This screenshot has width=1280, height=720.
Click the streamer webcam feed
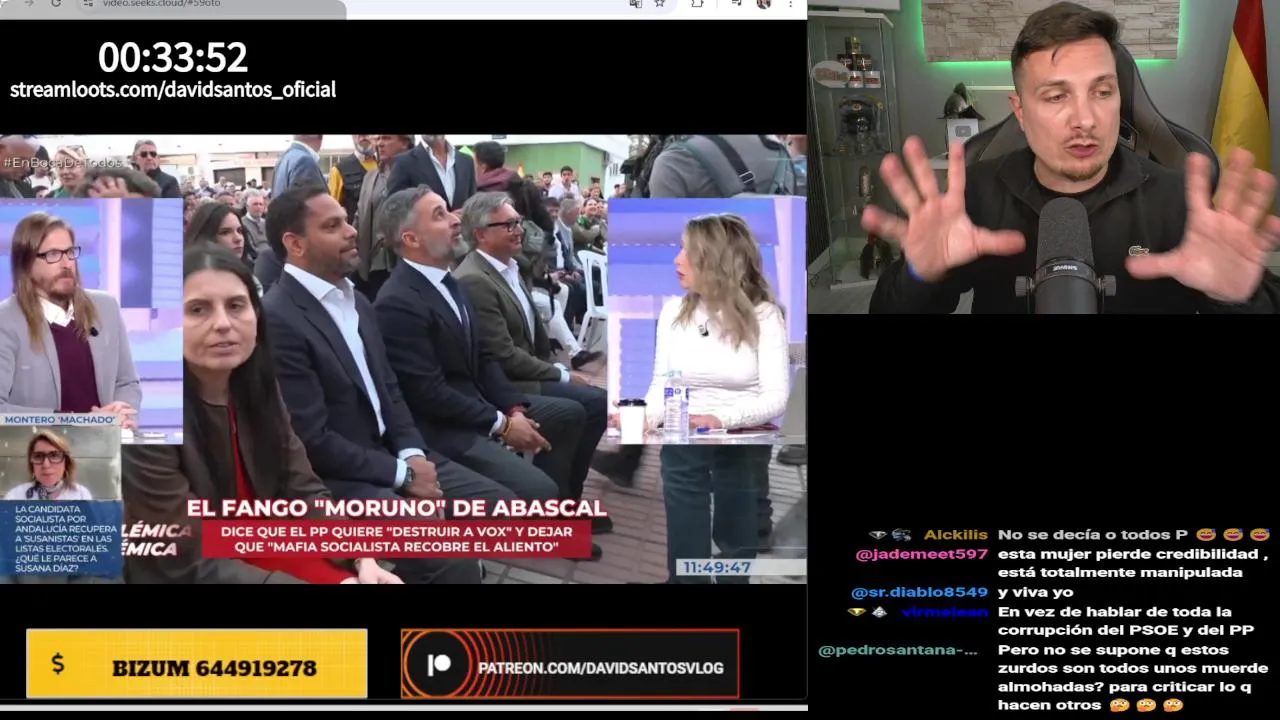(1044, 157)
